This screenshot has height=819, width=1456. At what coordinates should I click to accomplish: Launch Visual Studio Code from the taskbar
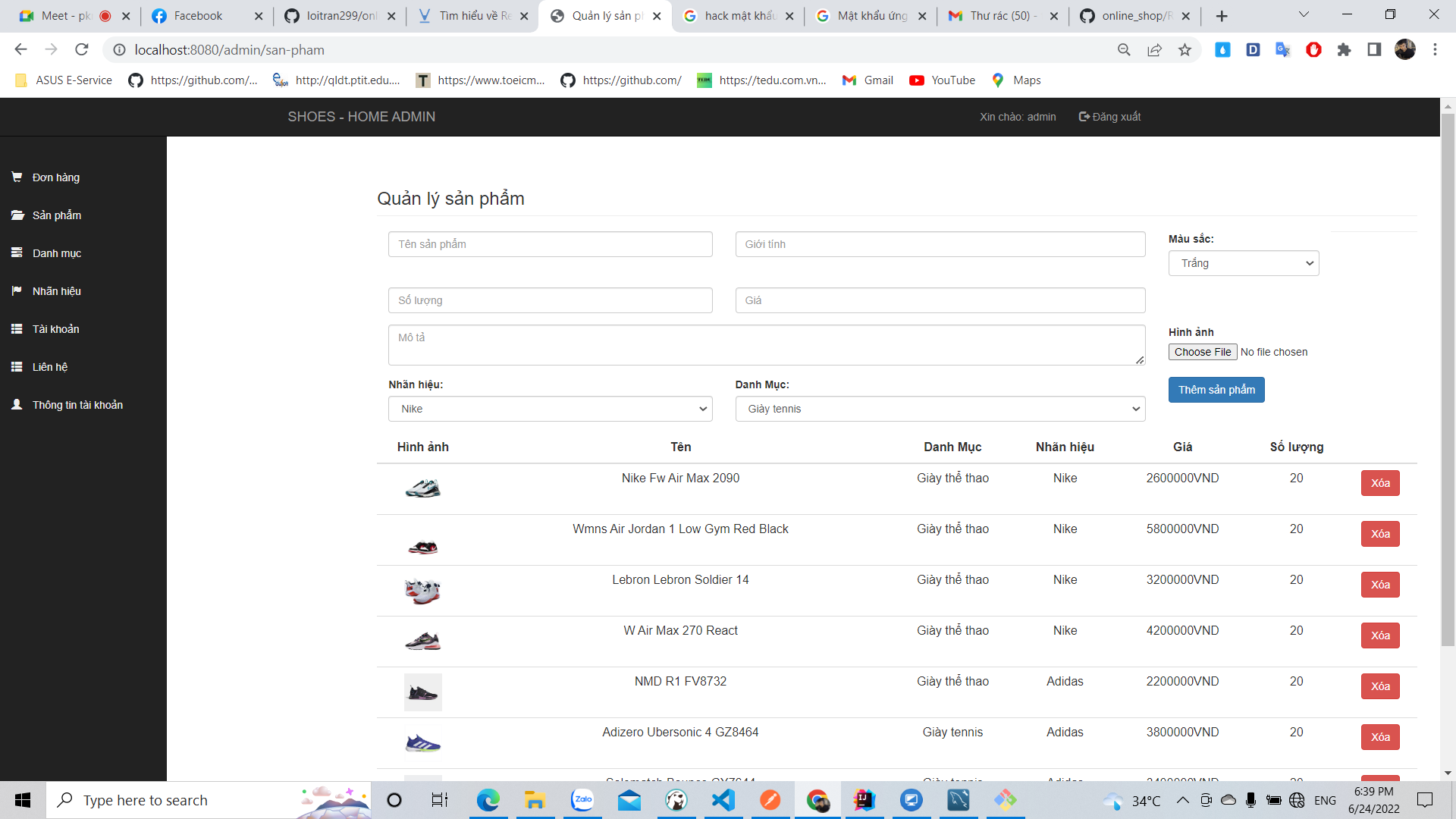tap(723, 800)
